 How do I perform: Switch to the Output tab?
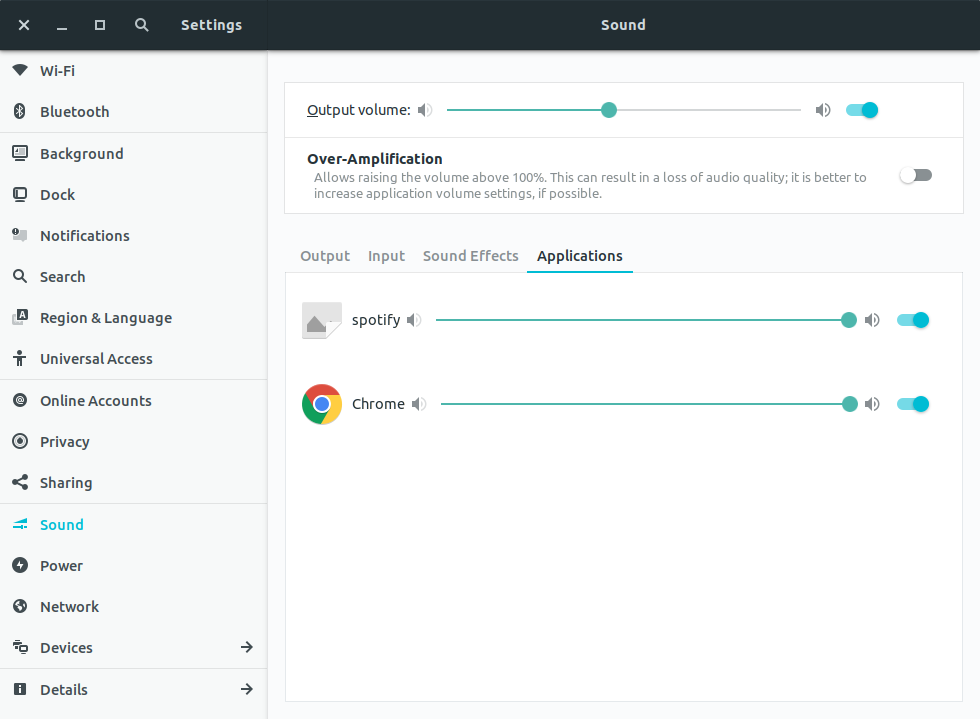click(x=325, y=256)
